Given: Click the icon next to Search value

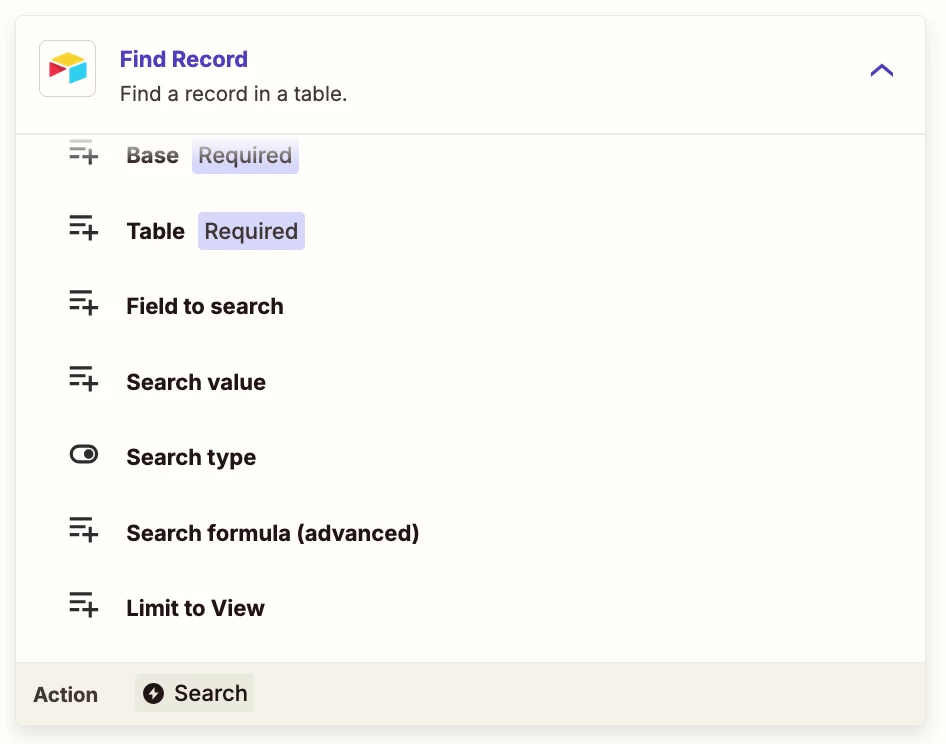Looking at the screenshot, I should click(x=83, y=379).
